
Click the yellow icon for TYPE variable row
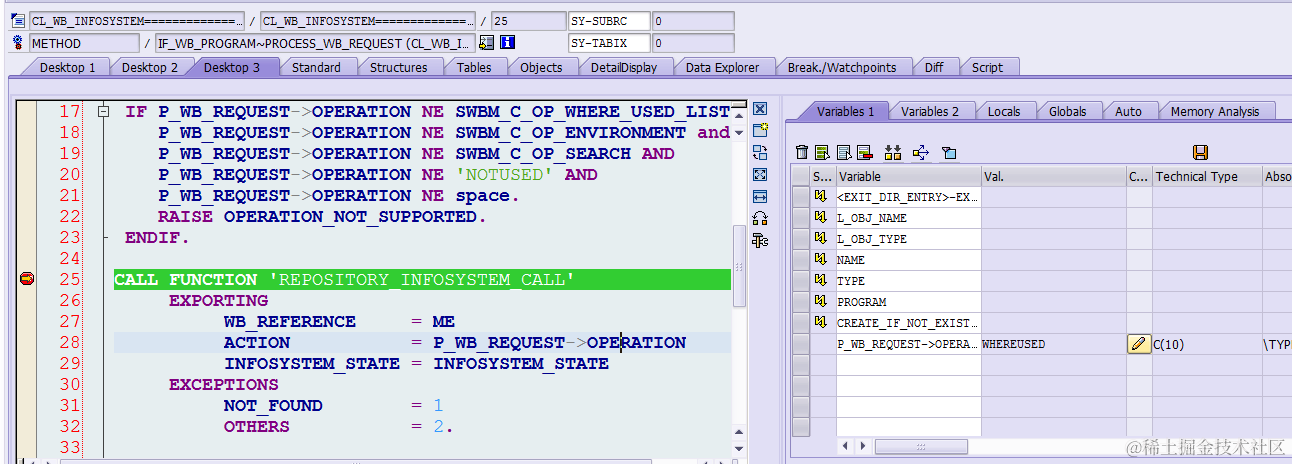coord(820,280)
